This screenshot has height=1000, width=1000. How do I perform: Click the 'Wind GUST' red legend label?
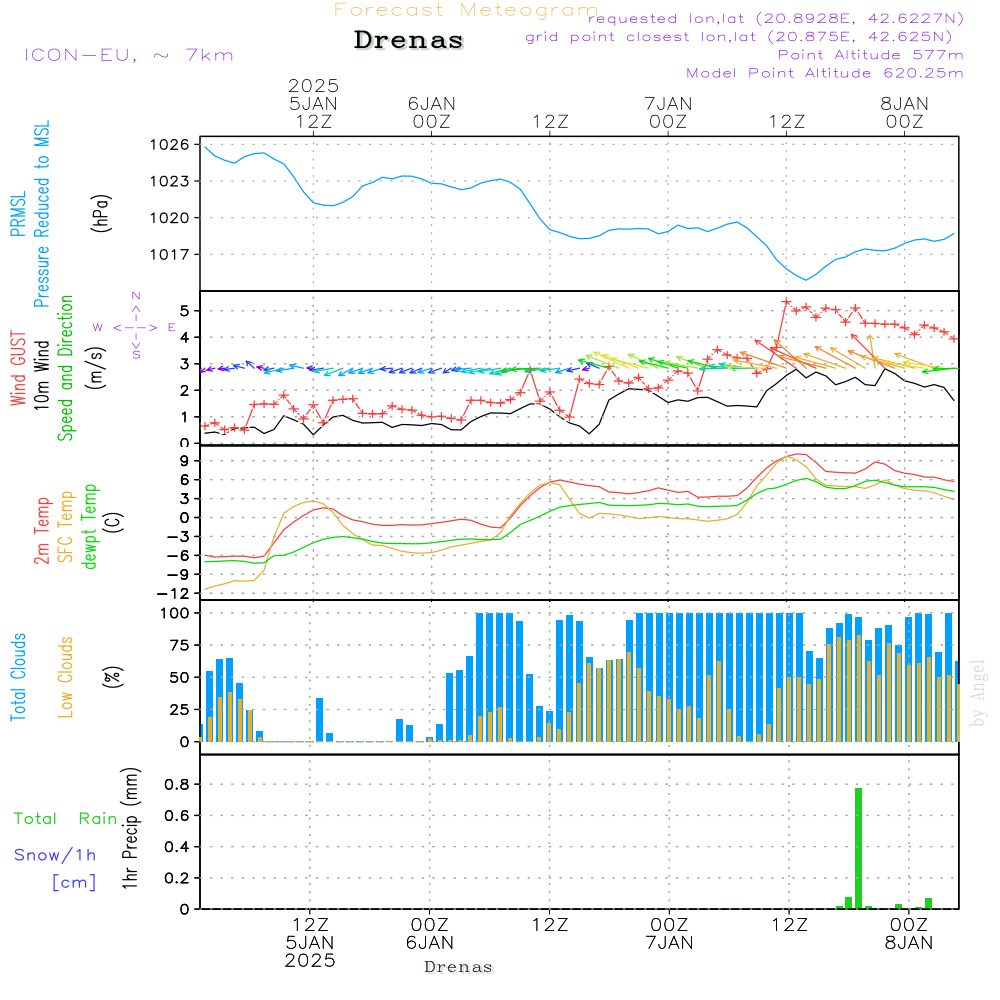18,368
